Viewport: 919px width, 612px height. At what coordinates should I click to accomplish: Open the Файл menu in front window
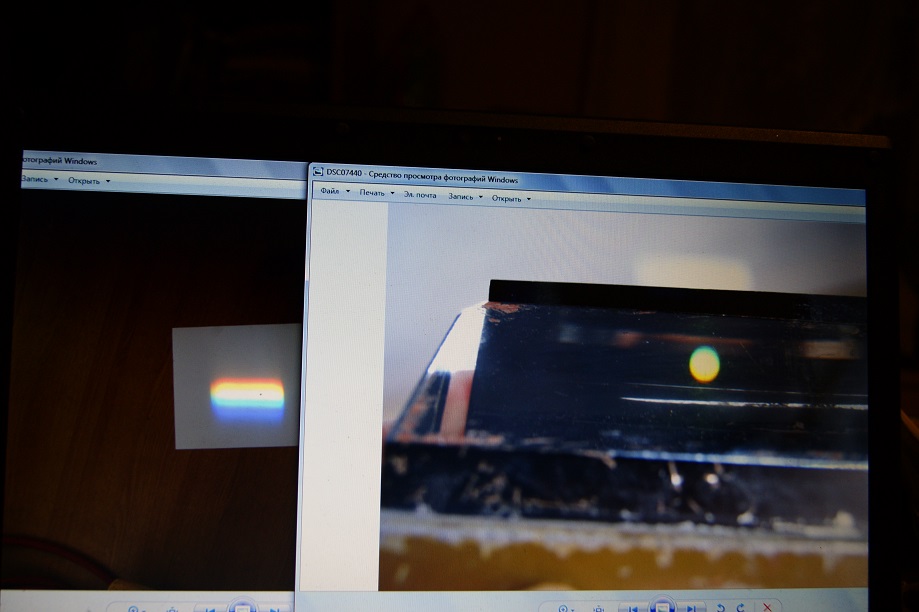tap(329, 191)
